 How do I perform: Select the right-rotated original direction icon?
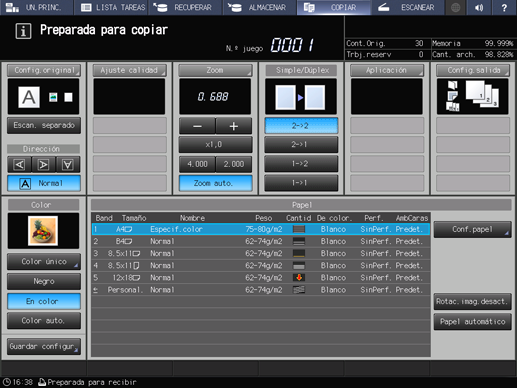[43, 165]
